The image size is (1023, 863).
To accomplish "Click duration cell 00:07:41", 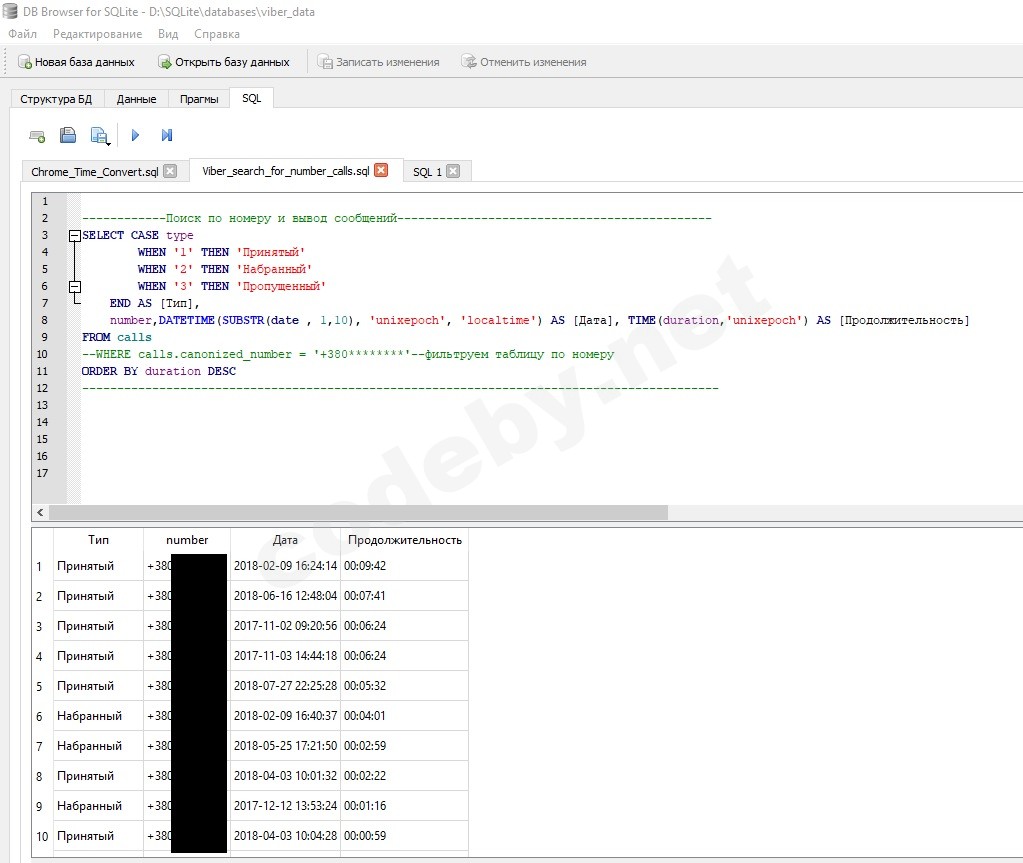I will pos(405,596).
